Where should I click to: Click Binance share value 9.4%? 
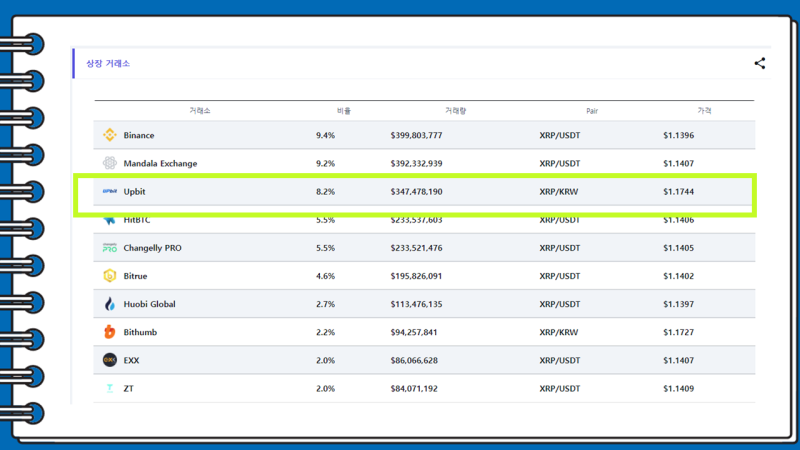[326, 135]
